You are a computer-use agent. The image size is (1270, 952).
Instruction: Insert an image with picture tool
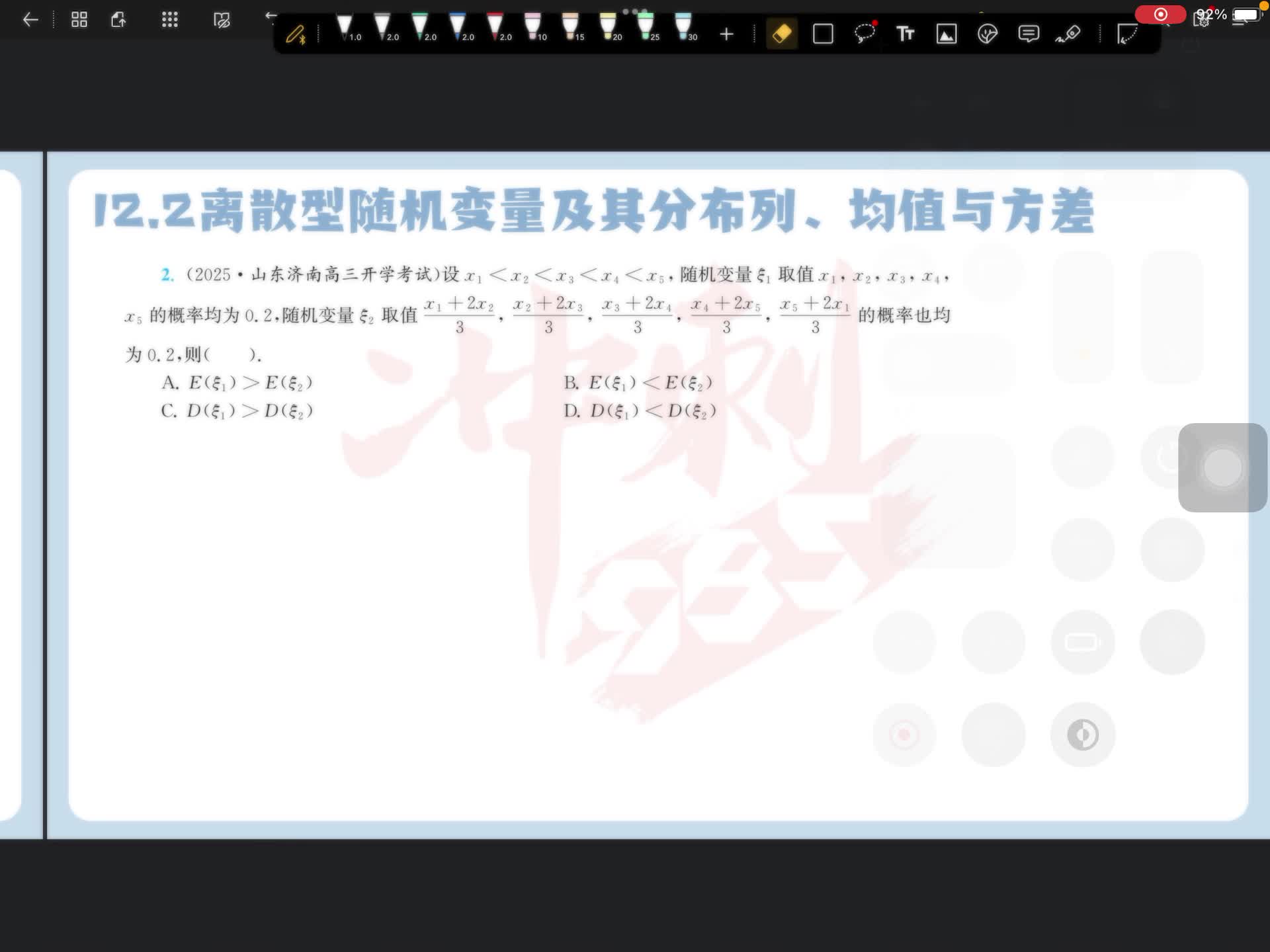coord(947,34)
